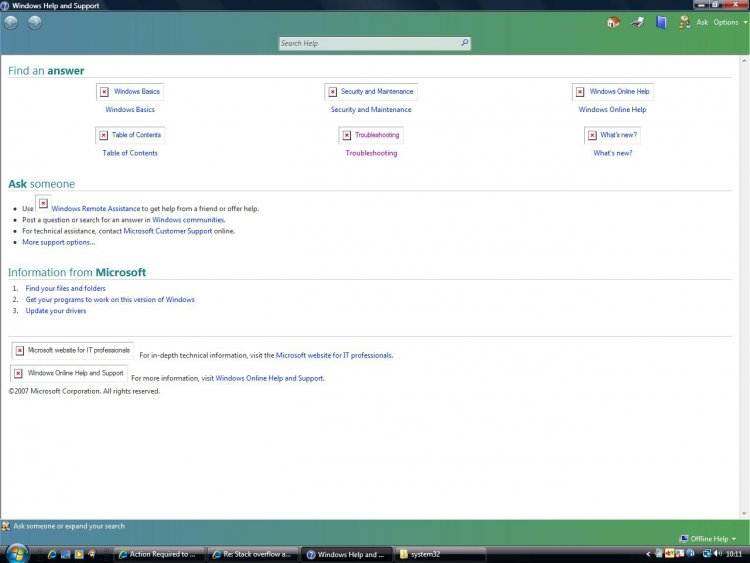This screenshot has height=563, width=750.
Task: Click Show Desktop in Quick Launch
Action: [x=65, y=554]
